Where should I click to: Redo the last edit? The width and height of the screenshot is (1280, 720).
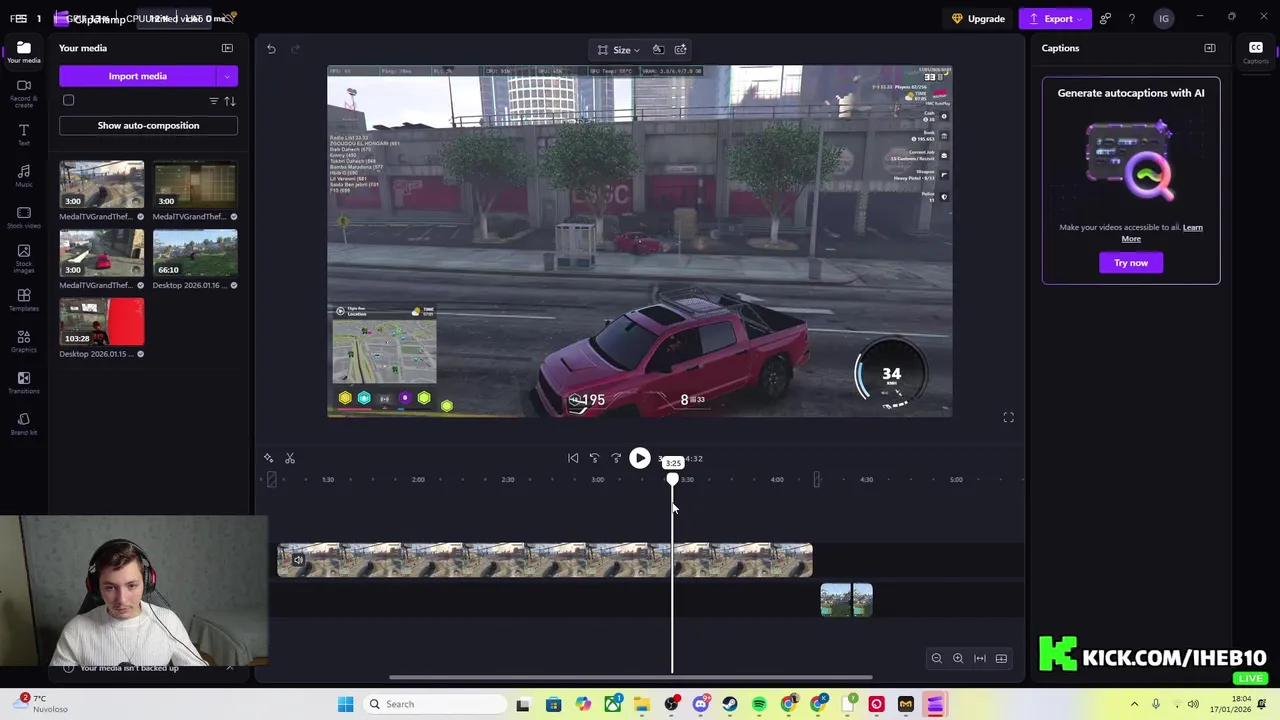tap(295, 49)
